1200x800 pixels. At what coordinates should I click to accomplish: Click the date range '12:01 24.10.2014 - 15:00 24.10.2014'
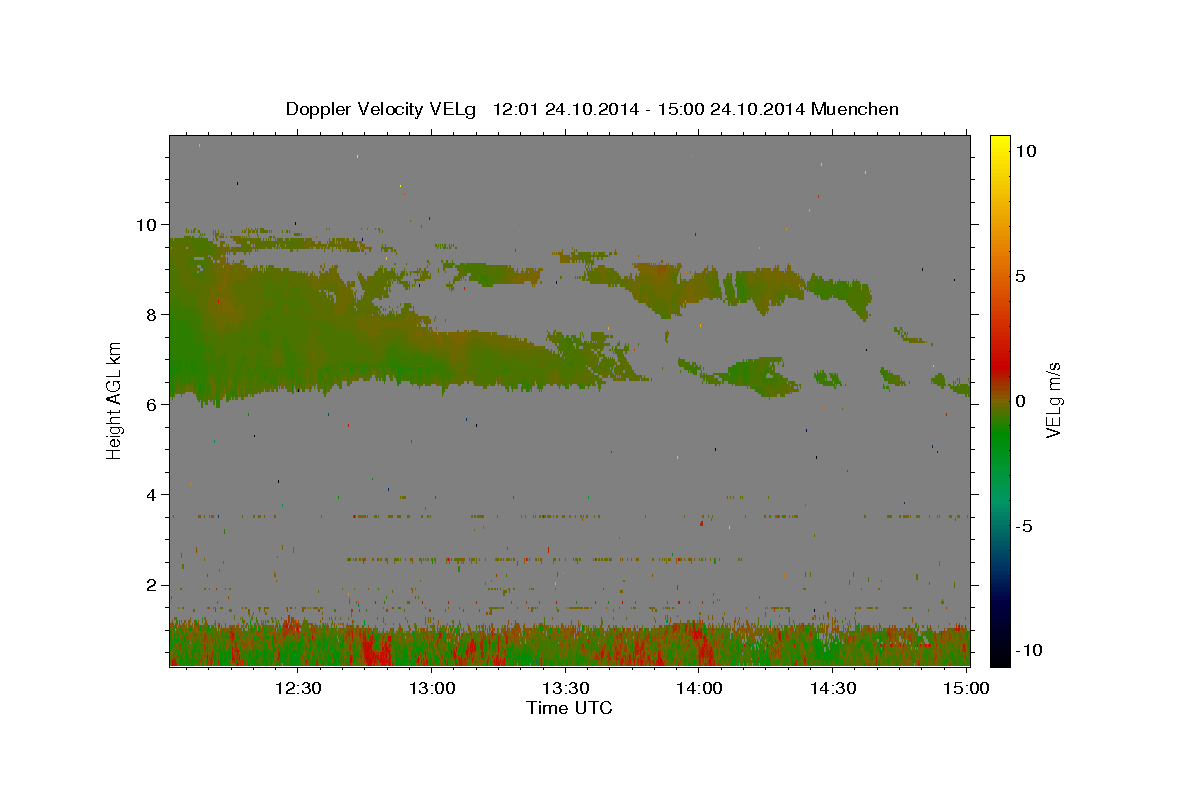pos(651,109)
